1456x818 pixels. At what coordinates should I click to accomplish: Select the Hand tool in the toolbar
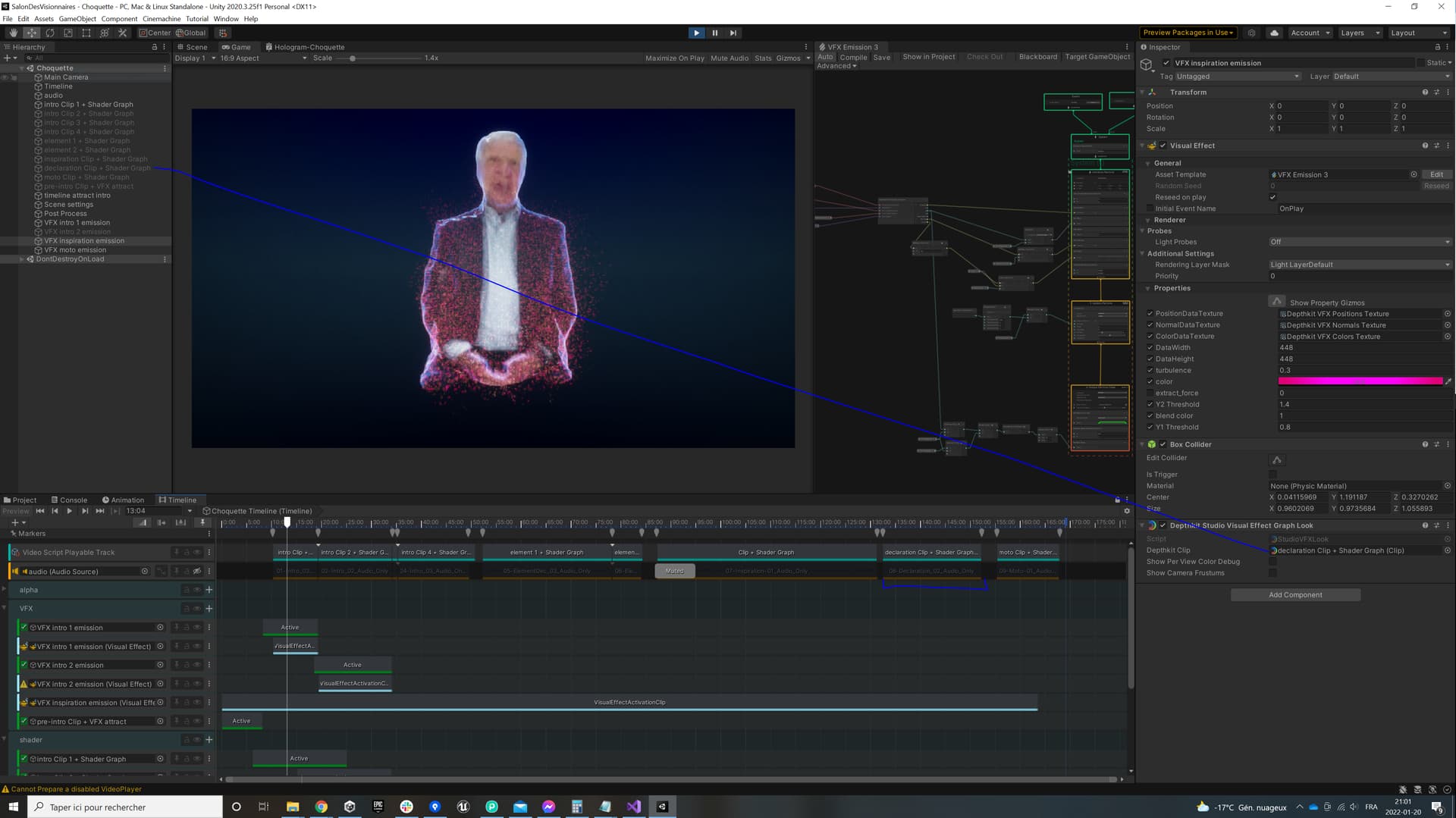pyautogui.click(x=13, y=33)
